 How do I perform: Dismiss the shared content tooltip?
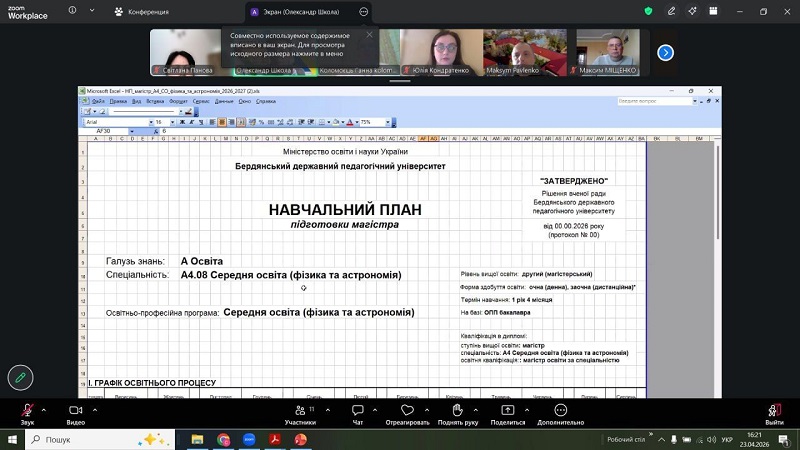coord(369,35)
